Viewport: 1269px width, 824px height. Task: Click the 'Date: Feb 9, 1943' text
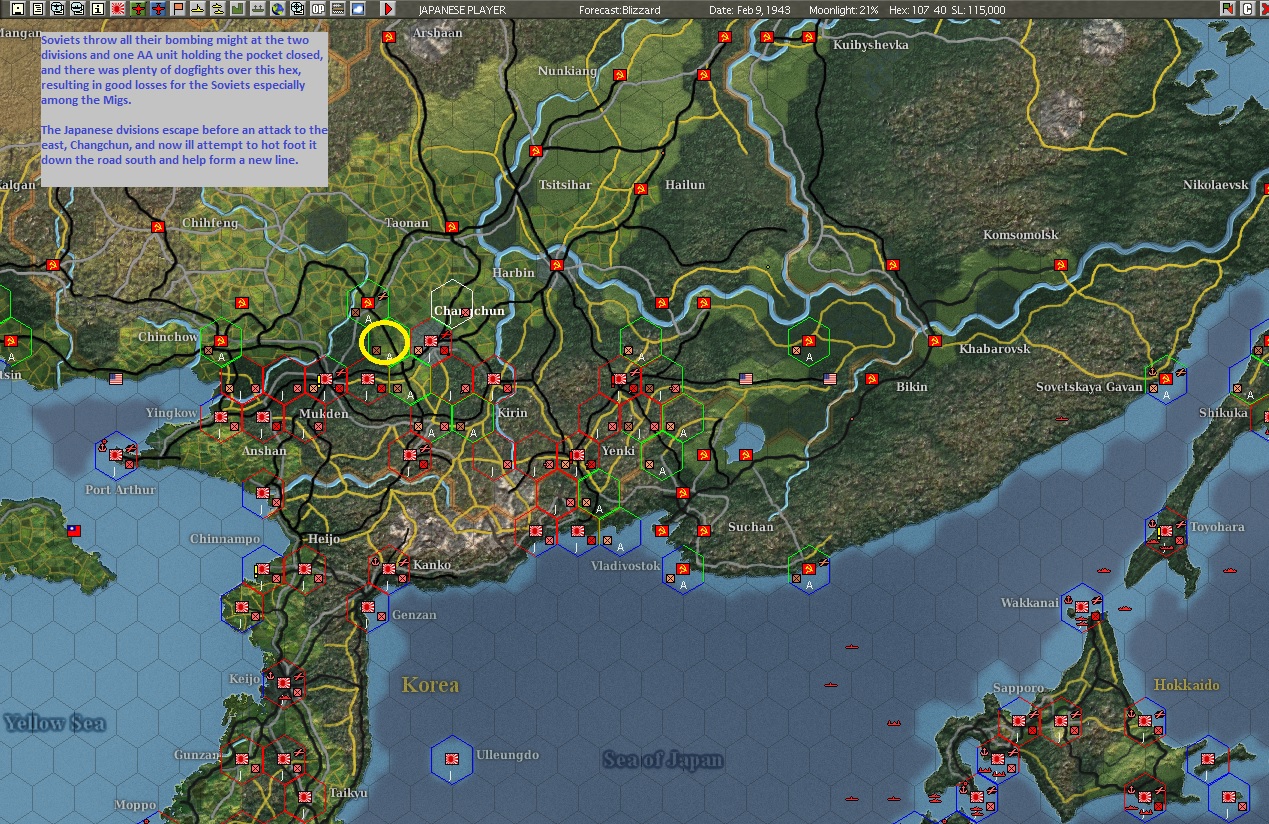click(x=750, y=10)
